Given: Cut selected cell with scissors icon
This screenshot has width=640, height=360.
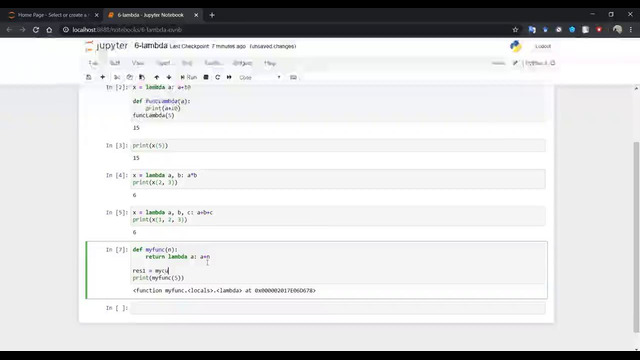Looking at the screenshot, I should 117,77.
